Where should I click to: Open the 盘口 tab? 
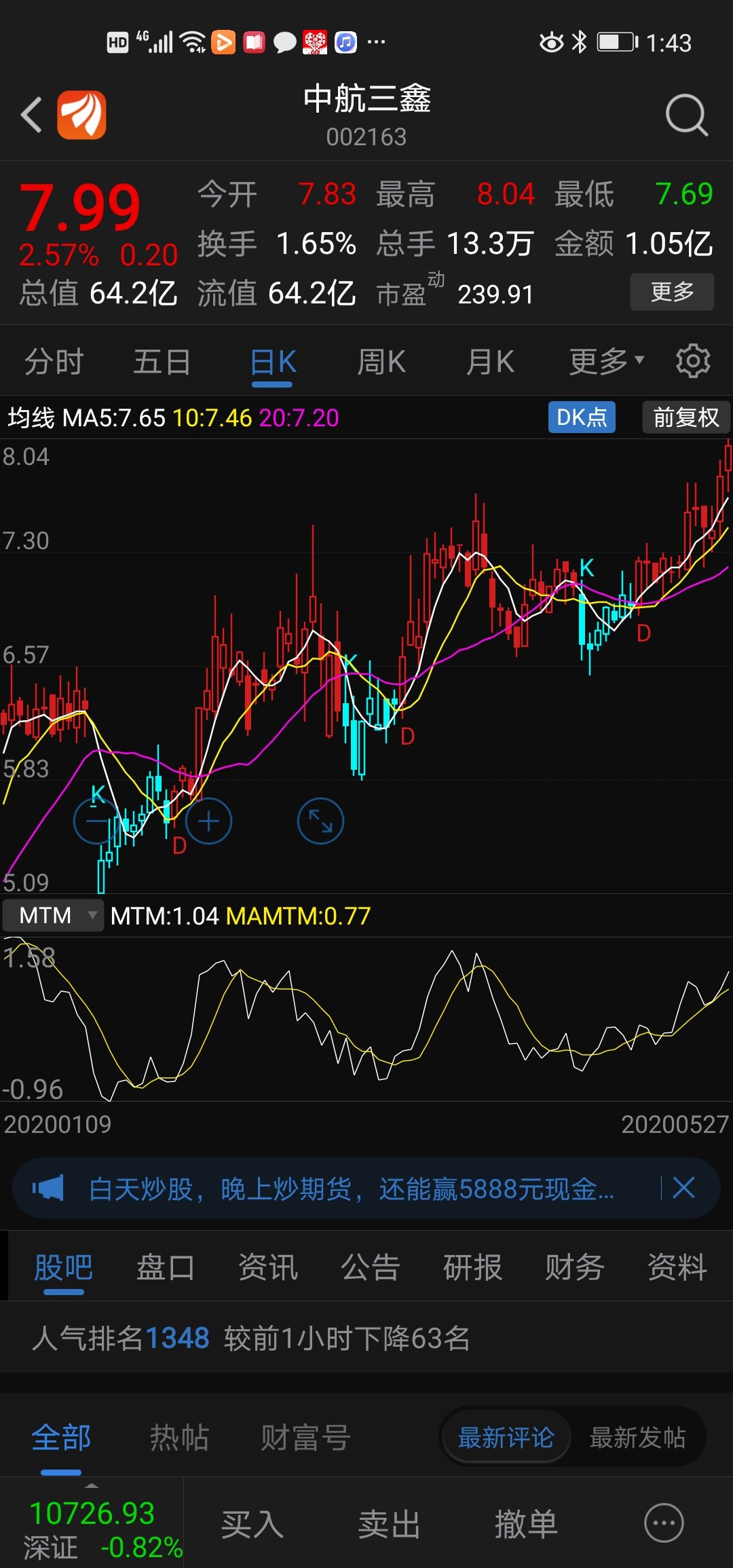(166, 1267)
